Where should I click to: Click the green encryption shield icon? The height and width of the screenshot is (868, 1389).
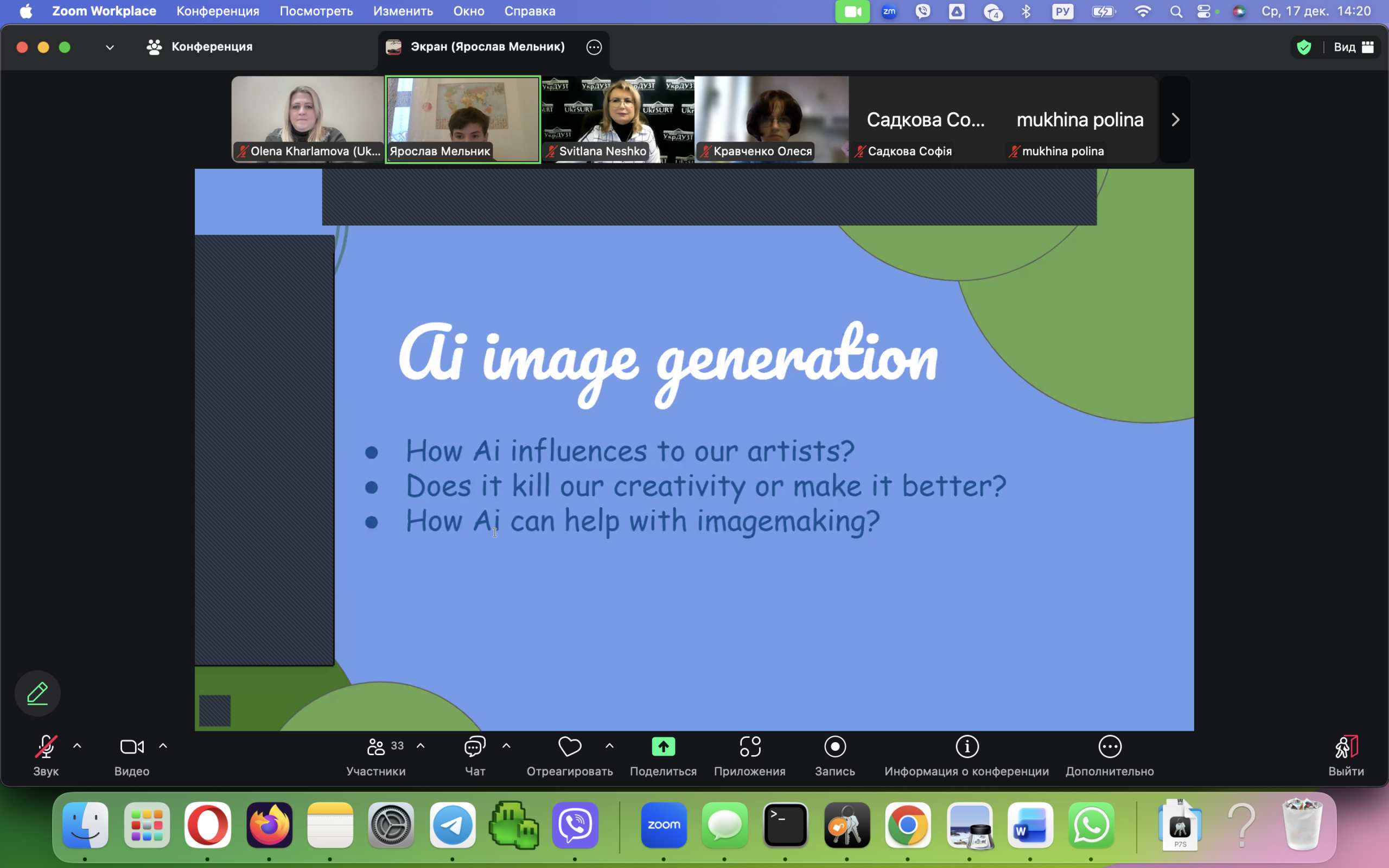1304,47
